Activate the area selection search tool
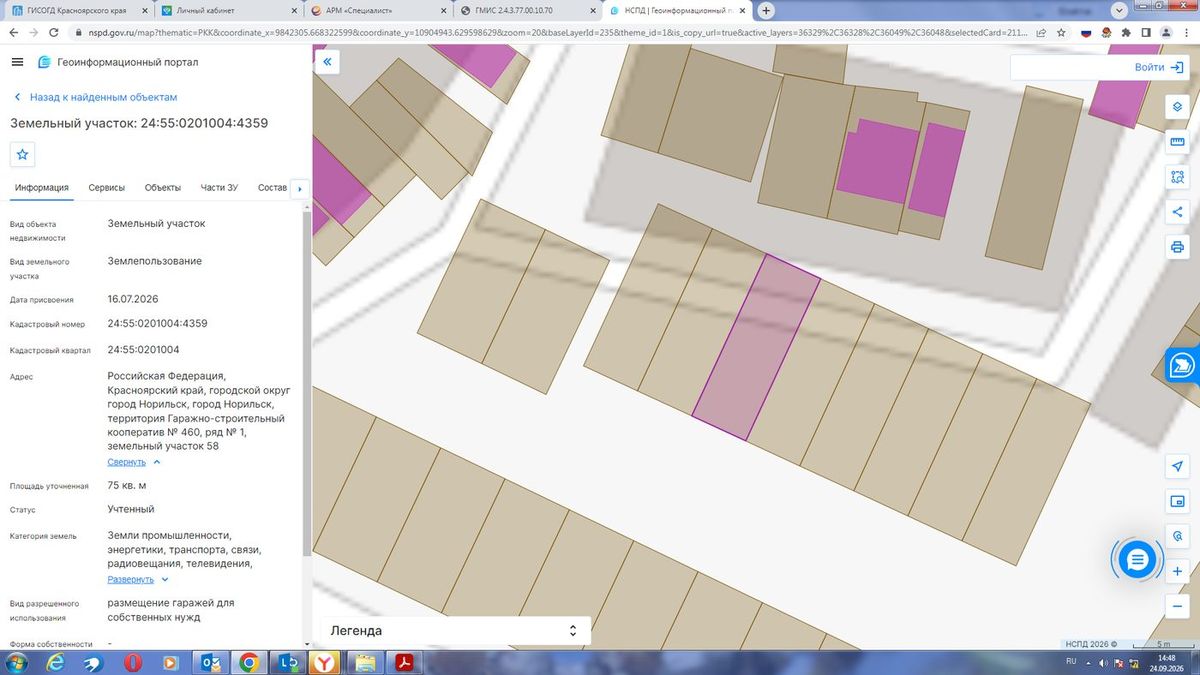This screenshot has height=675, width=1200. click(1177, 176)
